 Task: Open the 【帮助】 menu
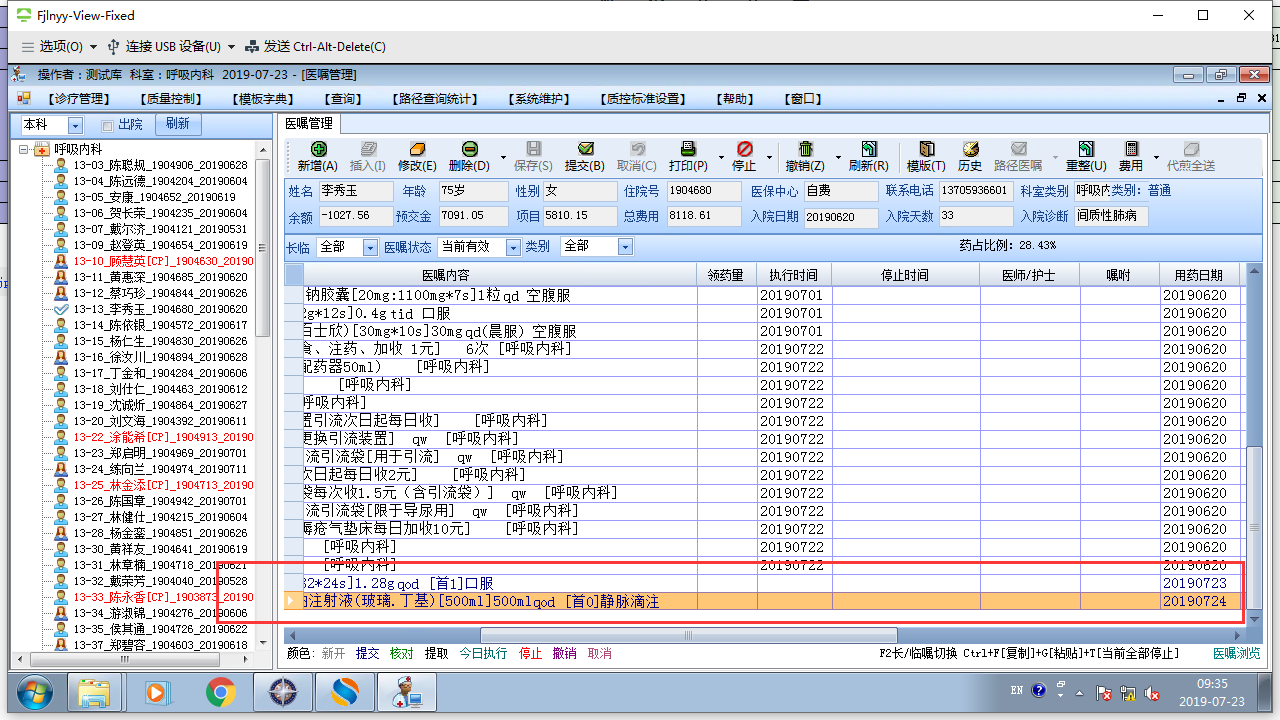pyautogui.click(x=736, y=99)
